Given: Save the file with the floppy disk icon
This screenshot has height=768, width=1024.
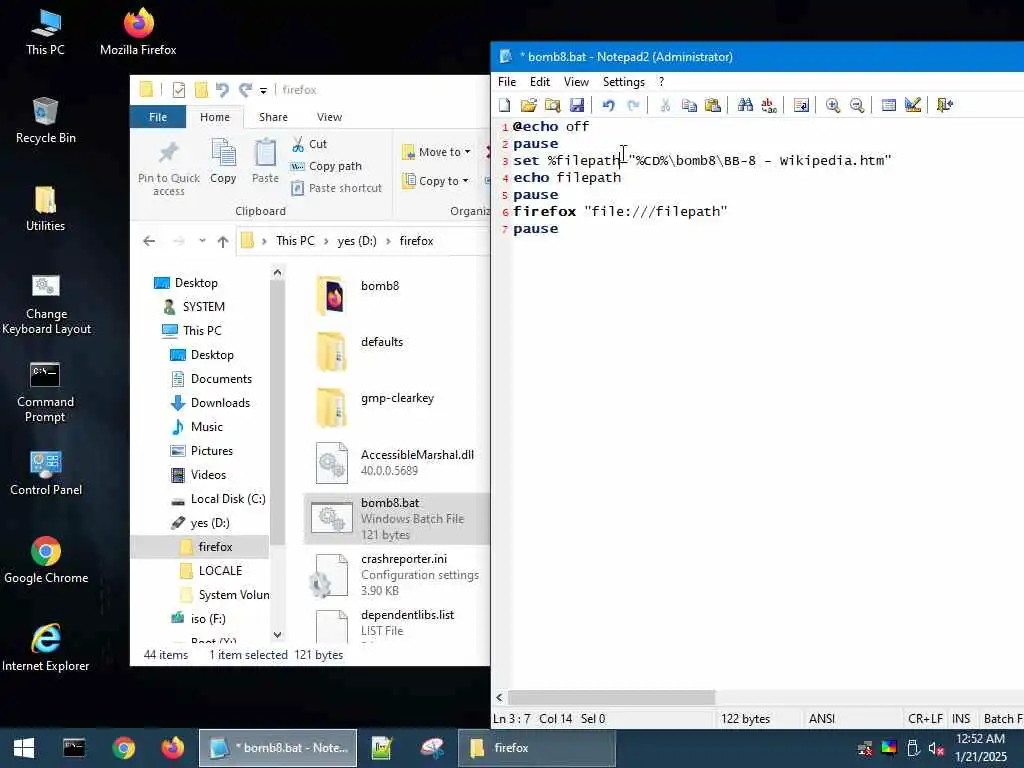Looking at the screenshot, I should pyautogui.click(x=577, y=105).
